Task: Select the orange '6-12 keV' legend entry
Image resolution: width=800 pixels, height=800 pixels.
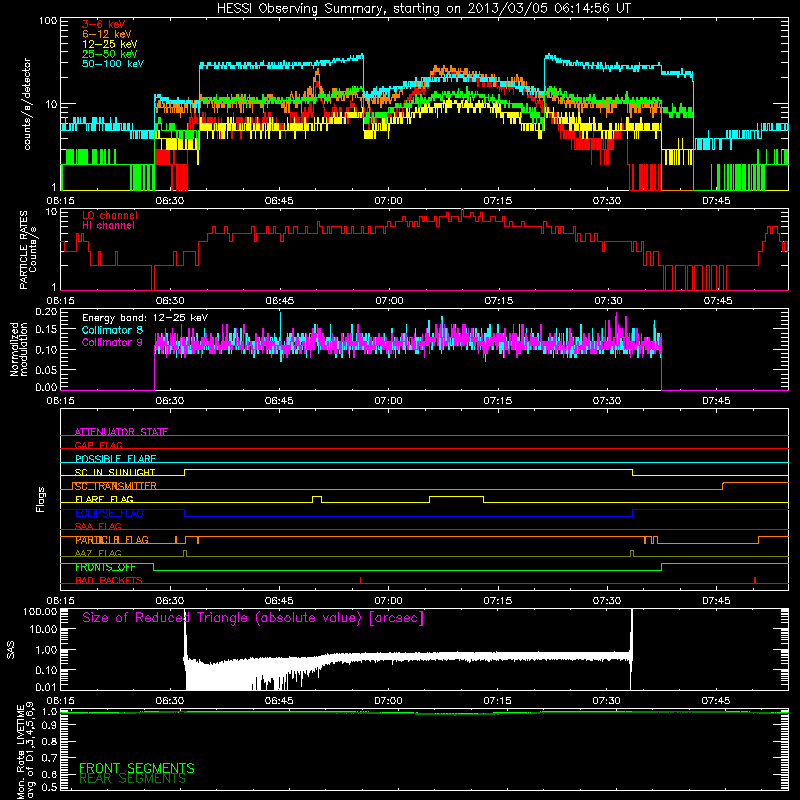Action: point(107,34)
